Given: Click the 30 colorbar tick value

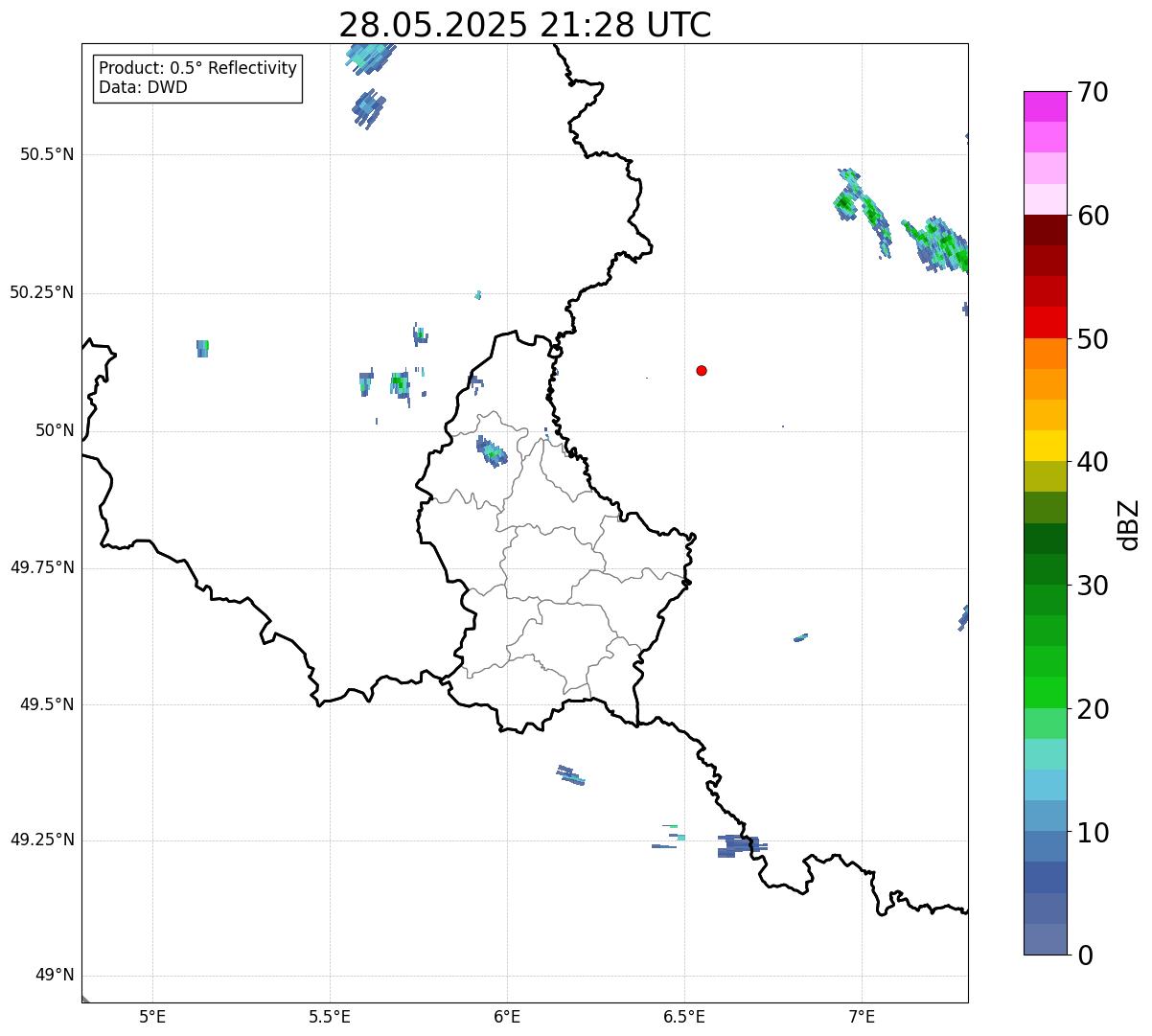Looking at the screenshot, I should click(x=1092, y=586).
